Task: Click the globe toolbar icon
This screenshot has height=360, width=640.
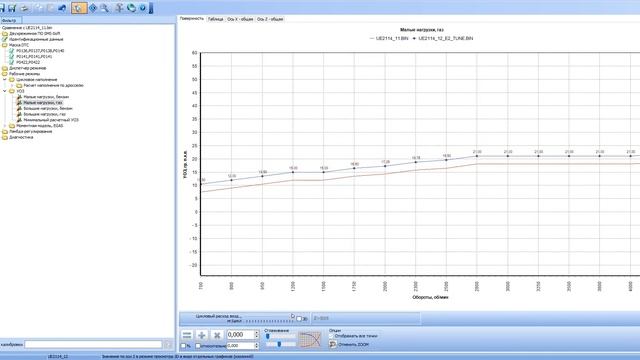Action: click(x=131, y=8)
